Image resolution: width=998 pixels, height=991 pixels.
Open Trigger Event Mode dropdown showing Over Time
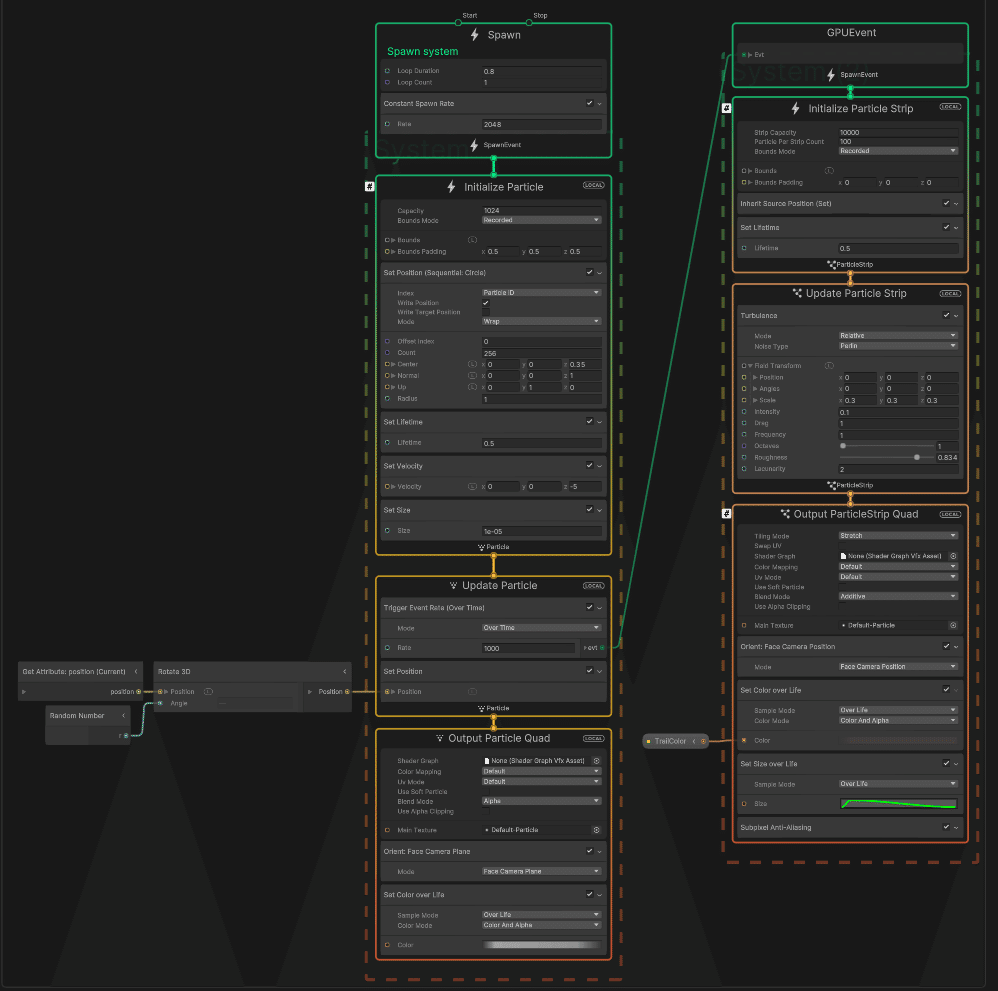point(542,628)
